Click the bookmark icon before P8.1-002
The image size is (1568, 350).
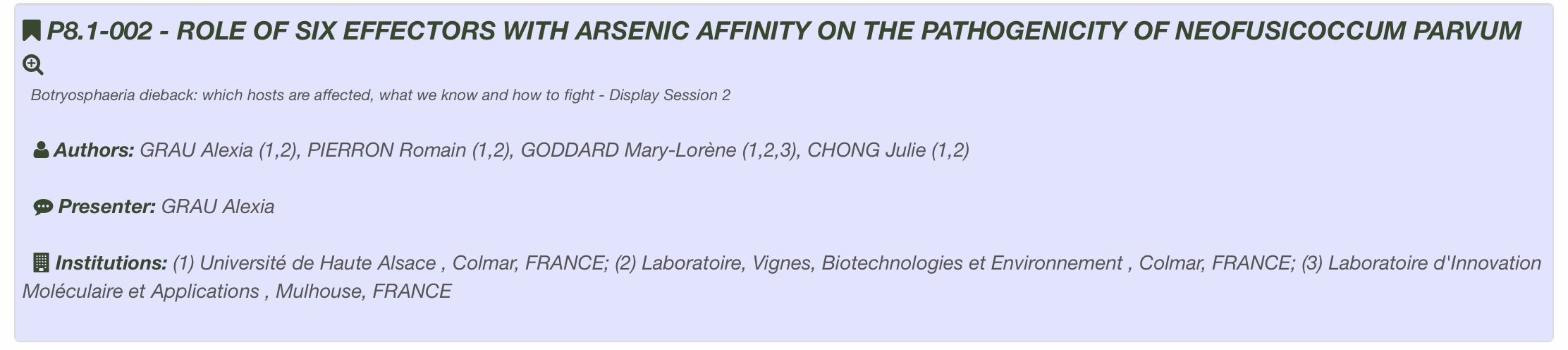(31, 31)
